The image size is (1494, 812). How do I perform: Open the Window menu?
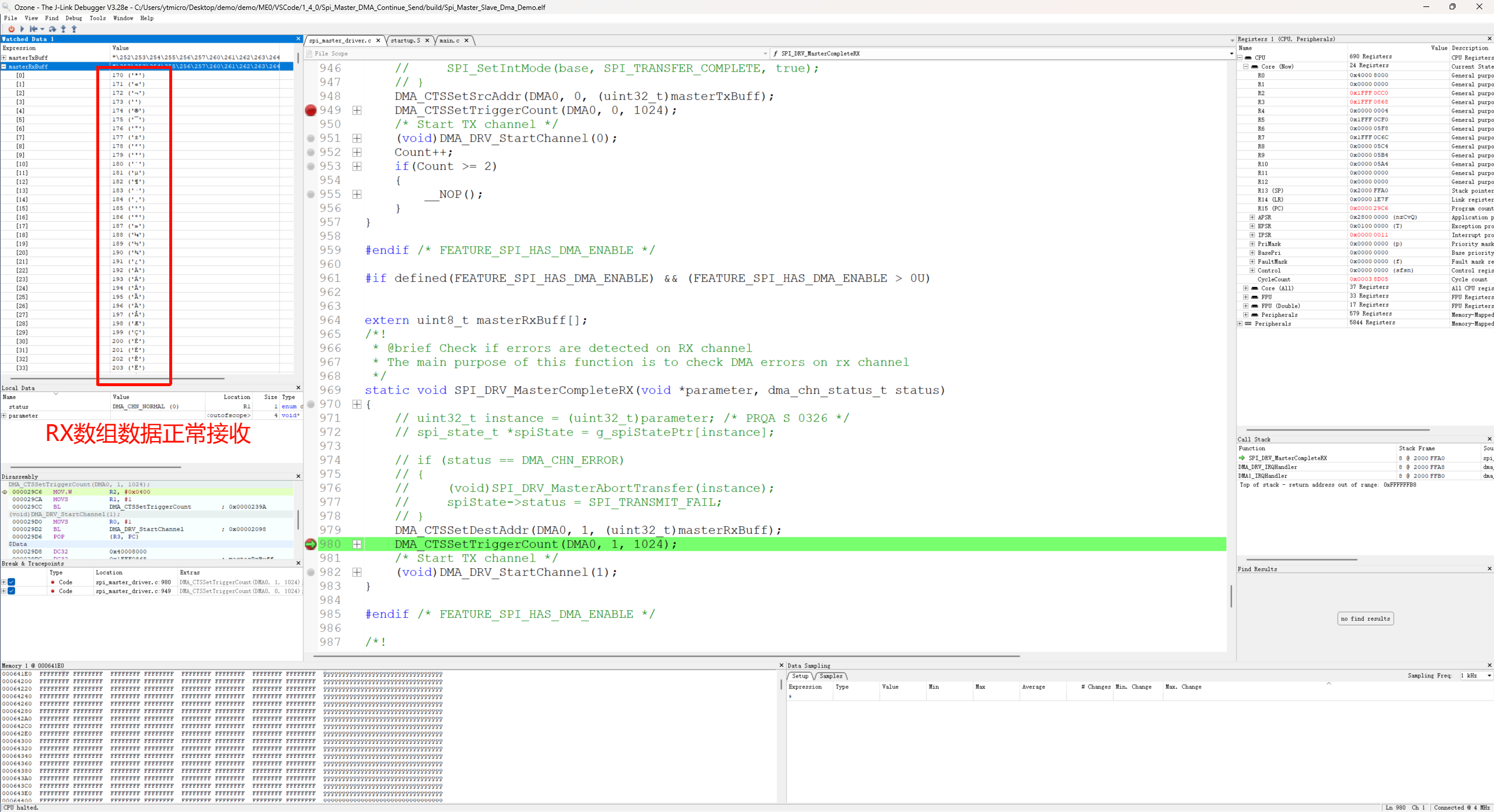(x=123, y=18)
